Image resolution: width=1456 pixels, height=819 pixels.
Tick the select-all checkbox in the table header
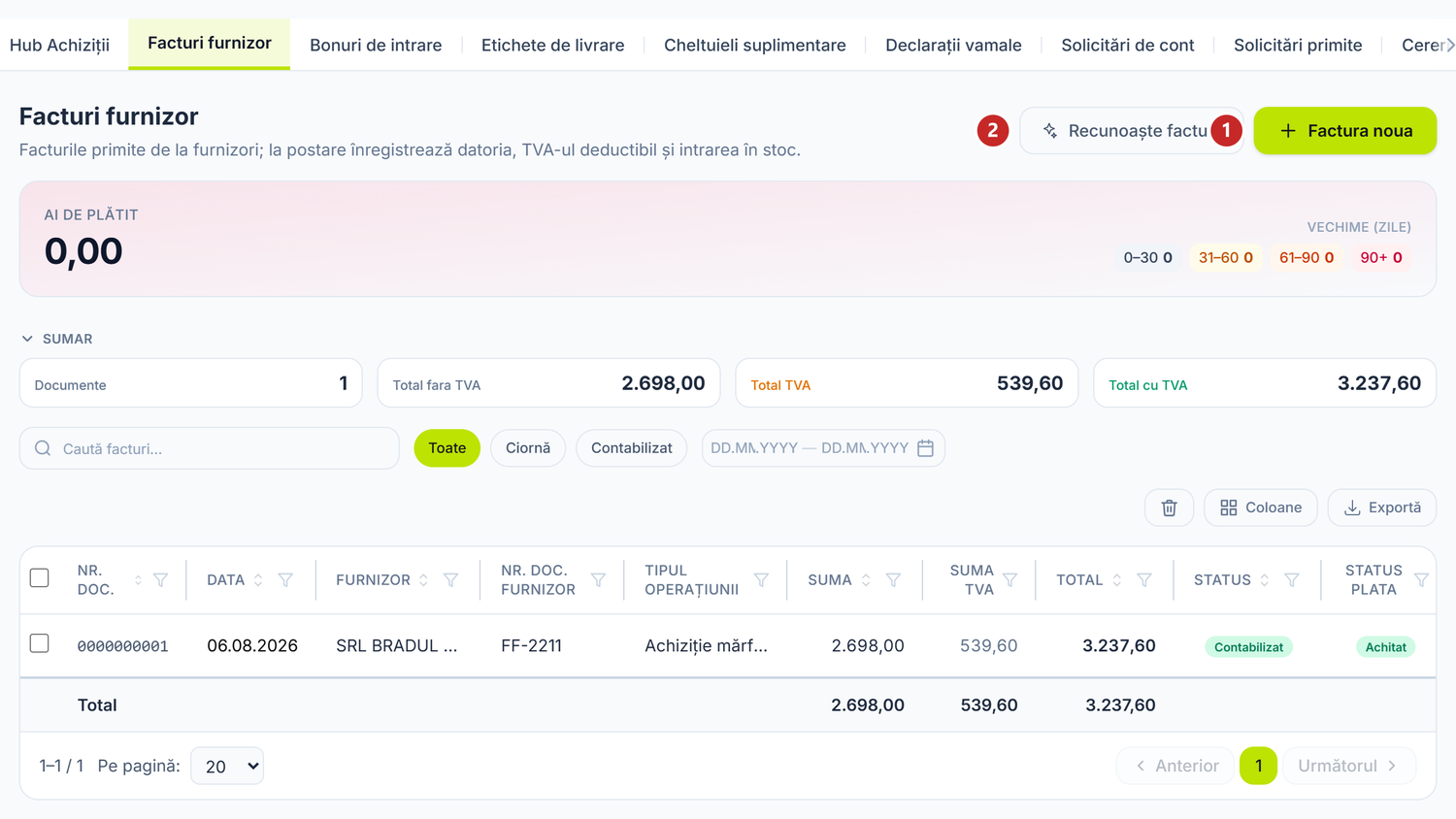click(40, 578)
